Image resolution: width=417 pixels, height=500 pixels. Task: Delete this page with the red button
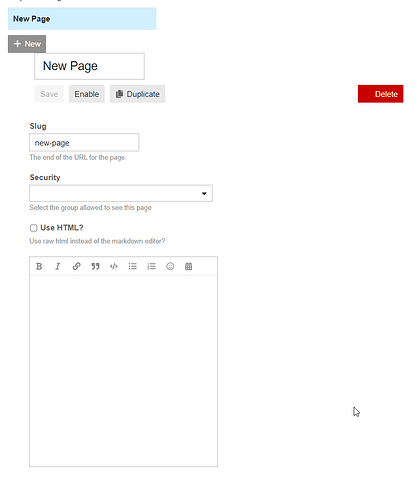click(381, 94)
